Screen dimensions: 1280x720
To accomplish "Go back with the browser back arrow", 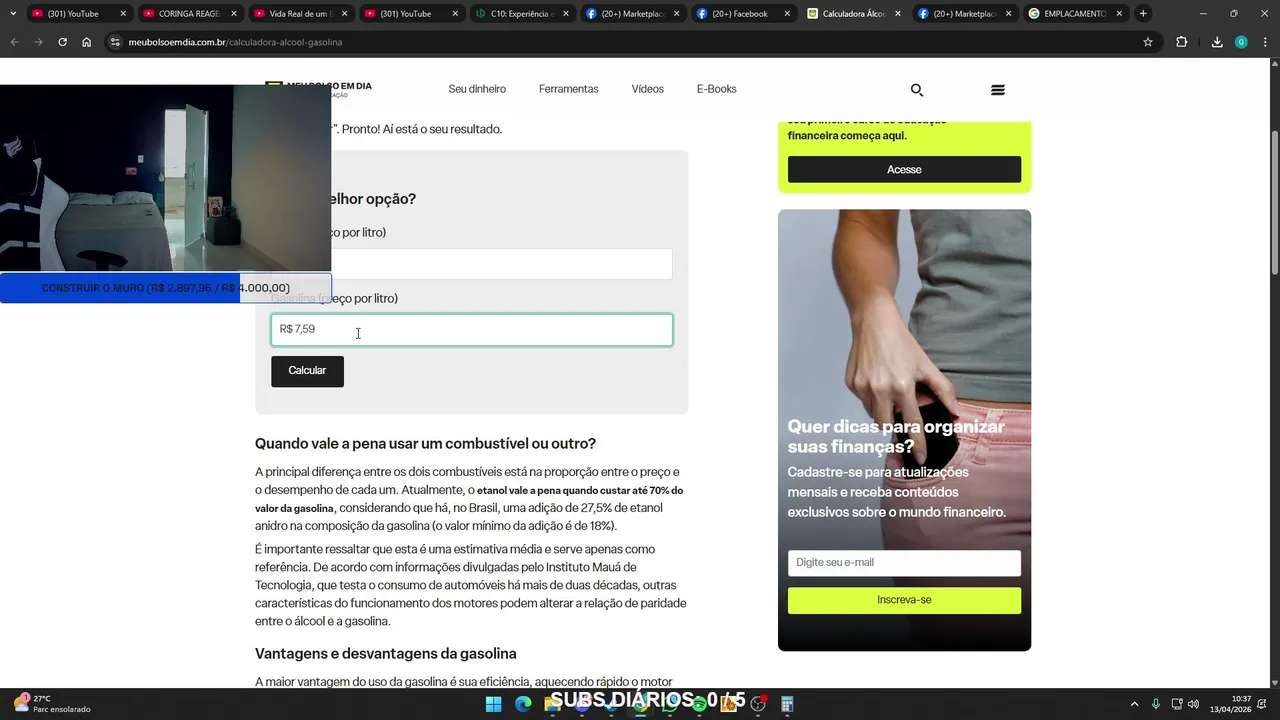I will point(15,42).
